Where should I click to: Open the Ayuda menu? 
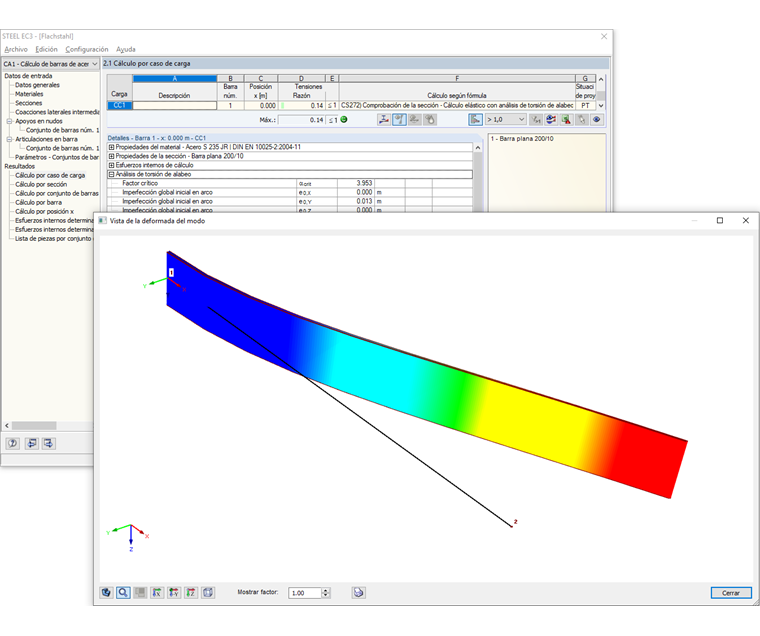point(126,49)
